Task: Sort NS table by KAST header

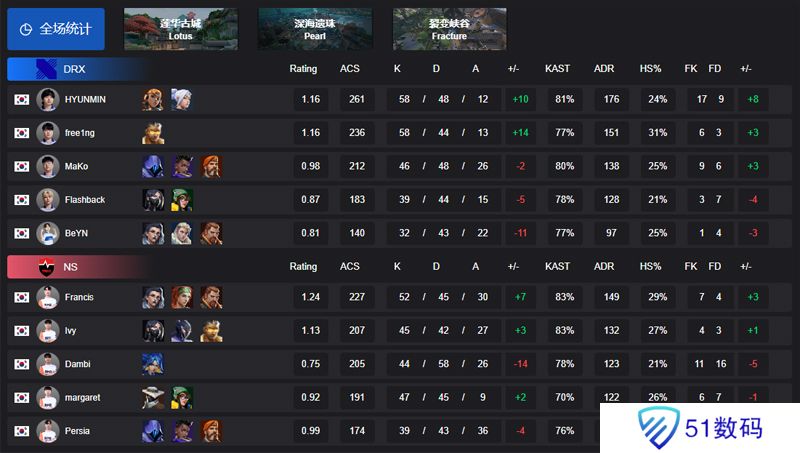Action: click(557, 266)
